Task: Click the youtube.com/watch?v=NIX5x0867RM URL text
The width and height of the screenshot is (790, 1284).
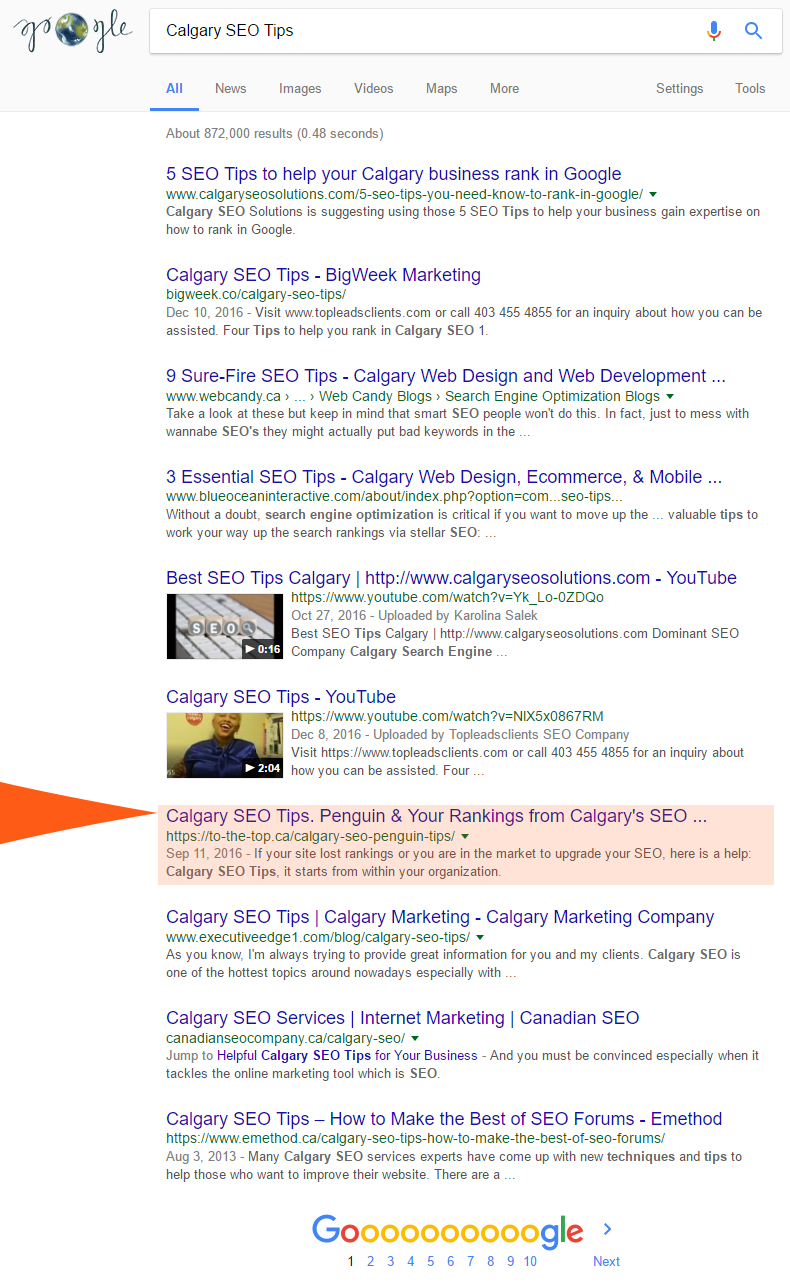Action: (x=447, y=716)
